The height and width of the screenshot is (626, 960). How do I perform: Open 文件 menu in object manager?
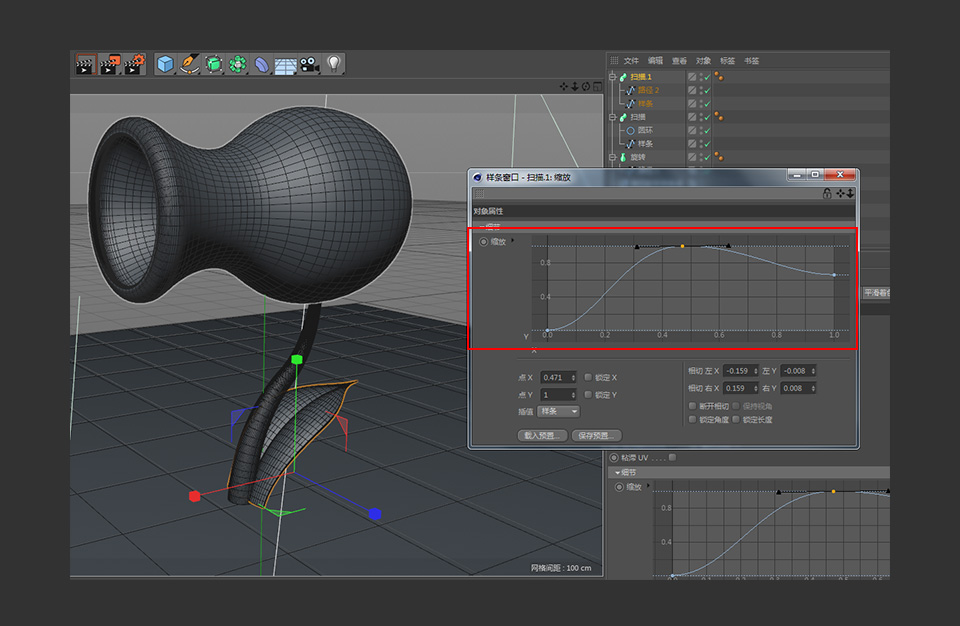click(631, 61)
